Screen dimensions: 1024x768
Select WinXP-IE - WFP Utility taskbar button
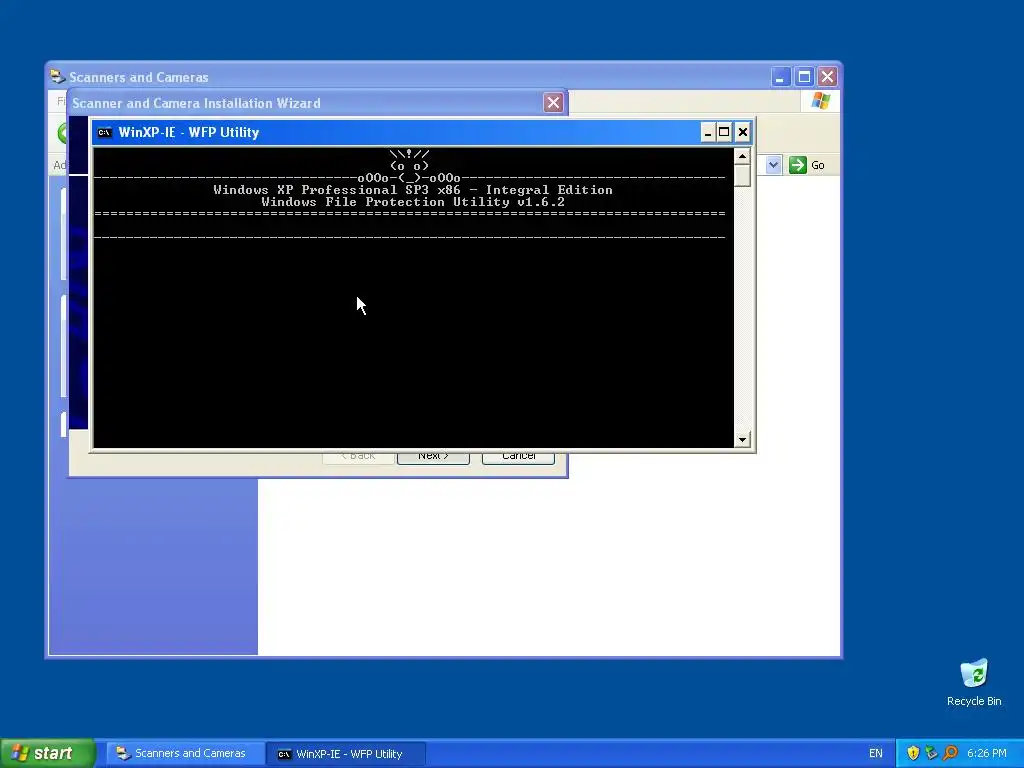pyautogui.click(x=346, y=754)
